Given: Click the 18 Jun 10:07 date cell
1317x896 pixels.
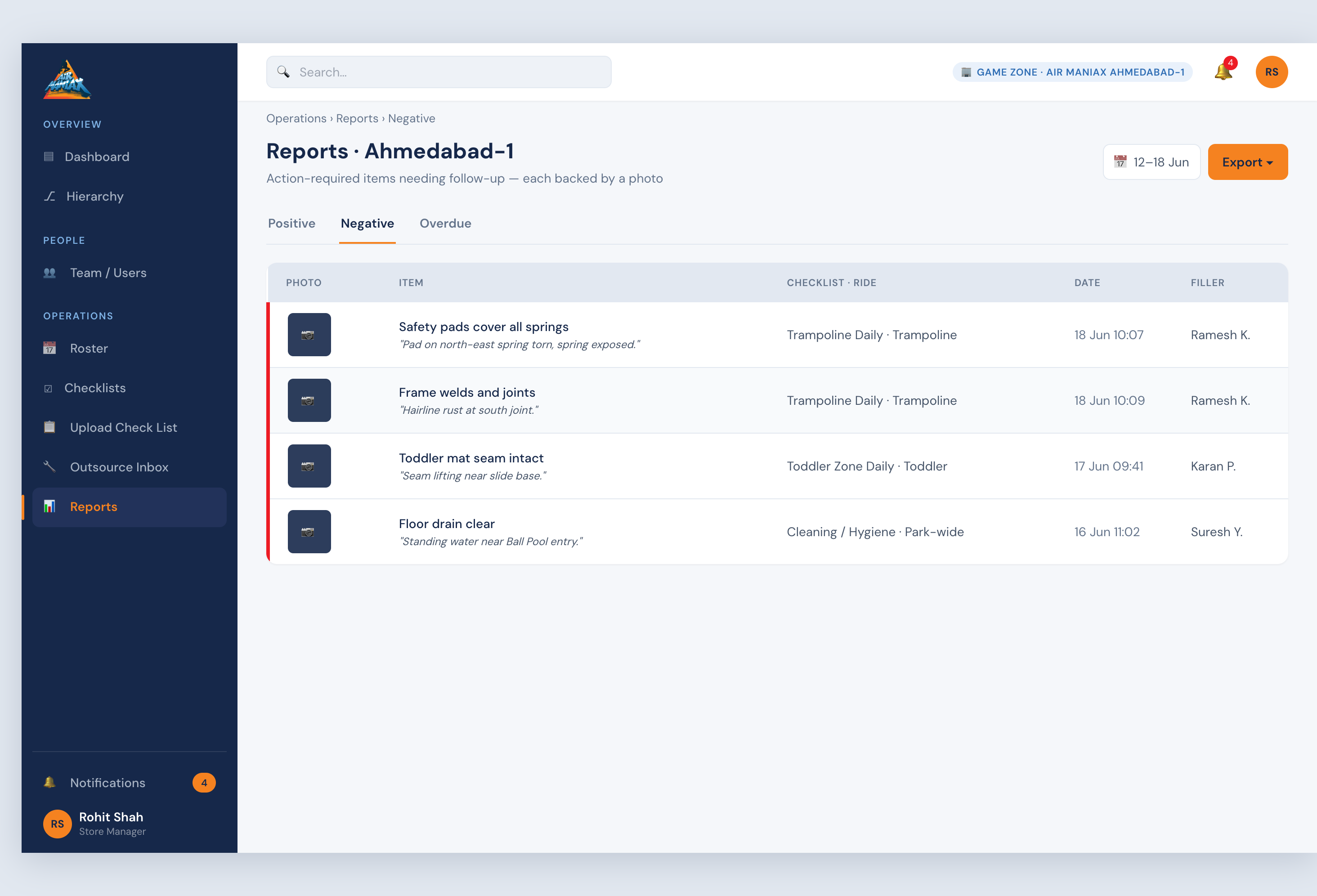Looking at the screenshot, I should [1109, 335].
